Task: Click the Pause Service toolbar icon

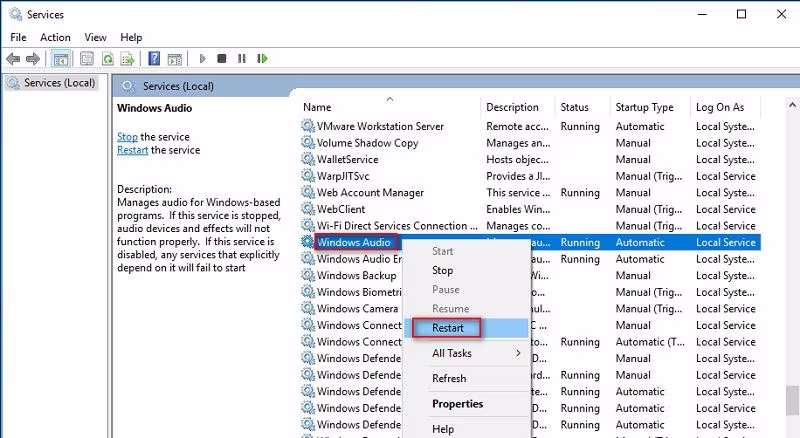Action: coord(241,59)
